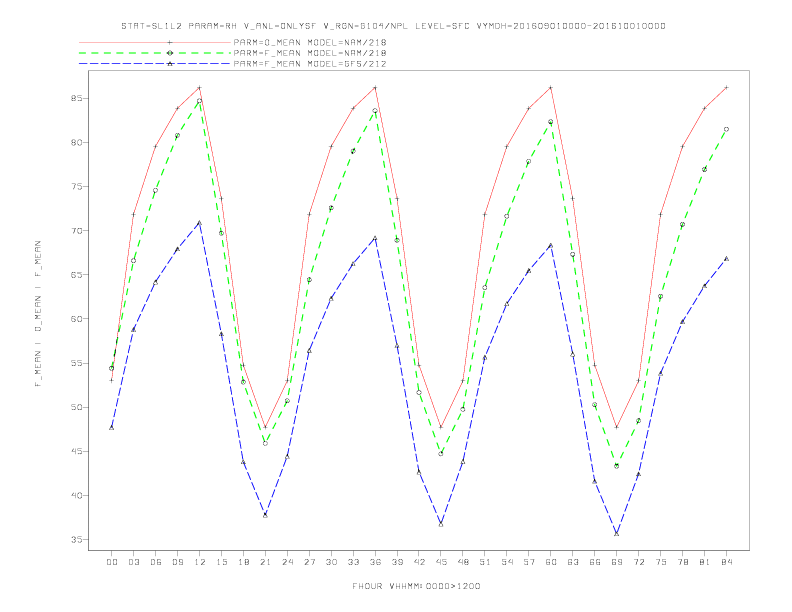Image resolution: width=792 pixels, height=612 pixels.
Task: Click x-axis forecast hour label 51
Action: point(485,562)
